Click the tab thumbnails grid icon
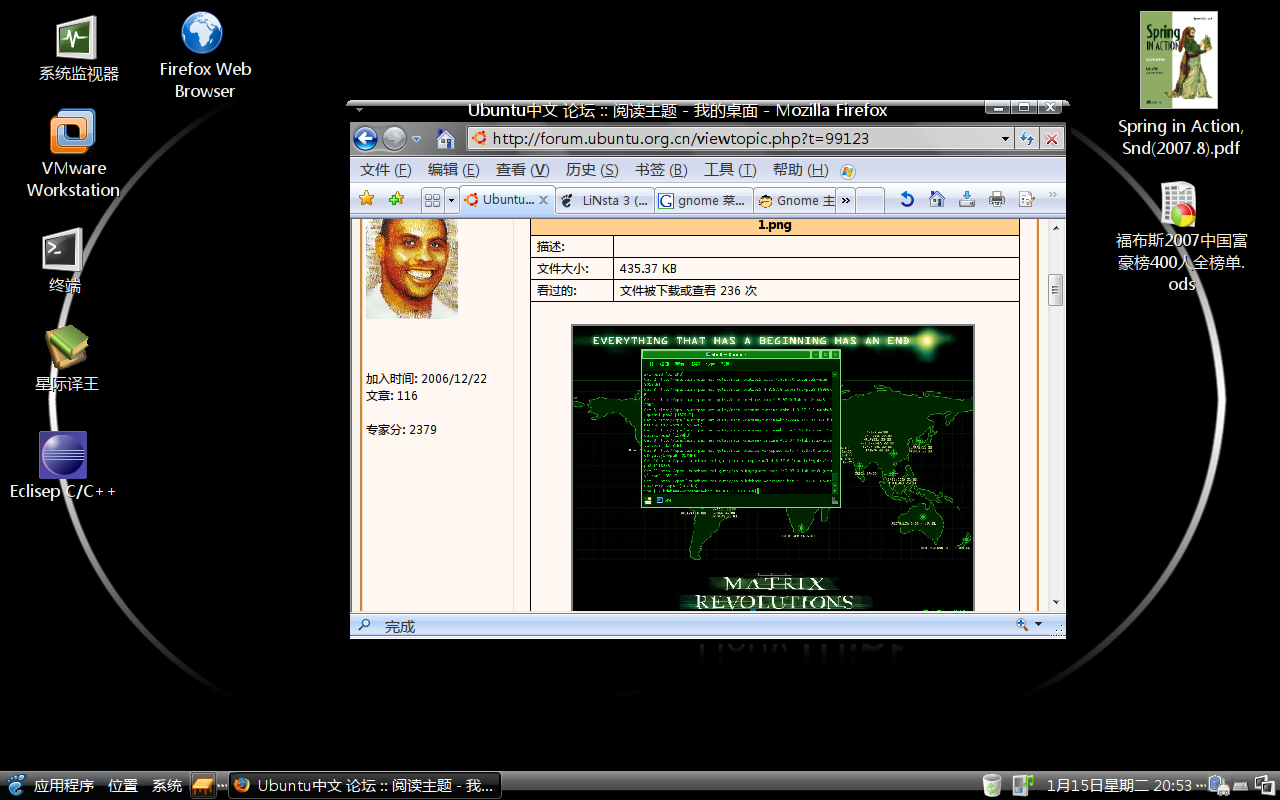The height and width of the screenshot is (800, 1280). (432, 200)
